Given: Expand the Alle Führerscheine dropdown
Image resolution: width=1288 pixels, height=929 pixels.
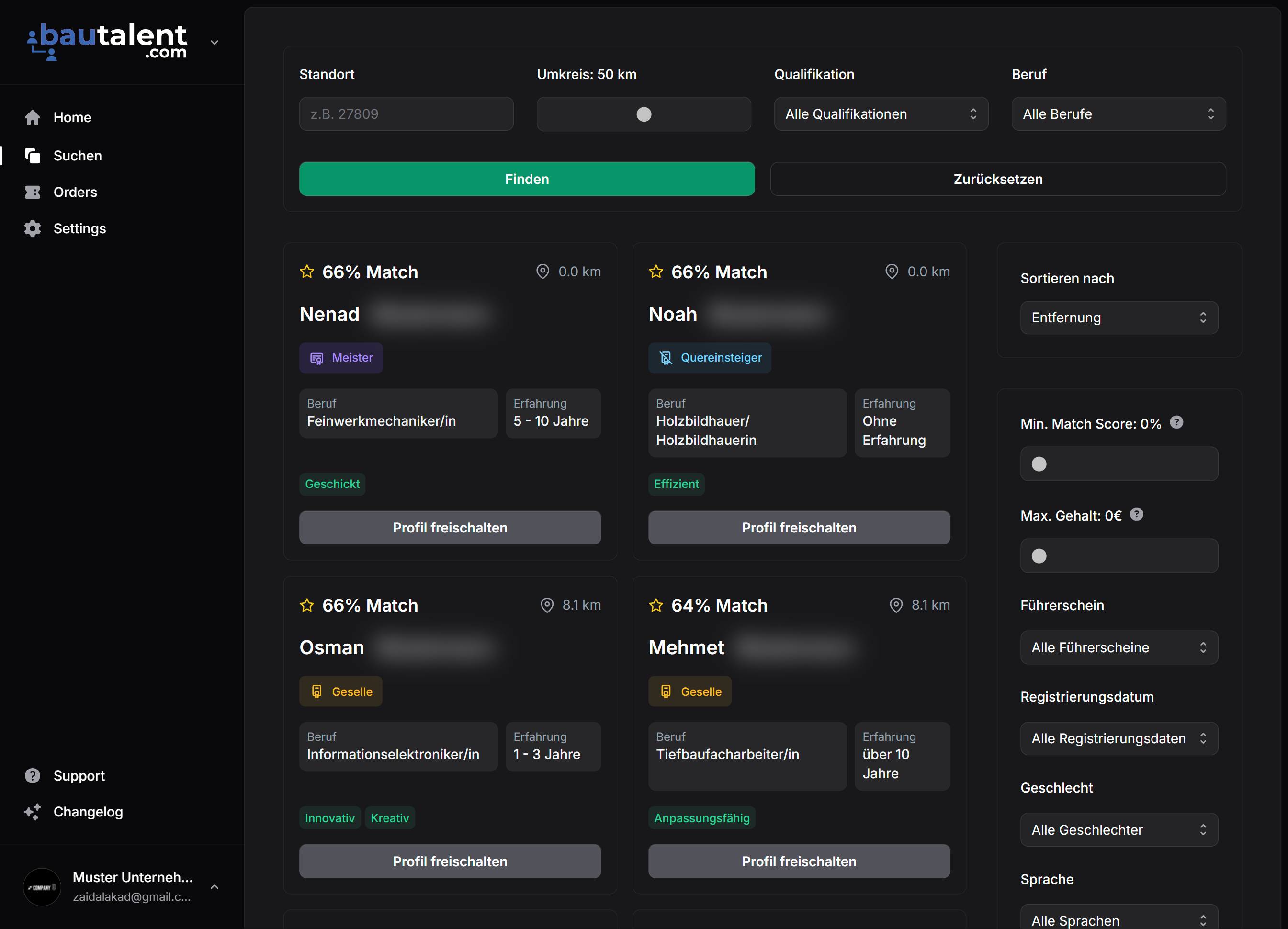Looking at the screenshot, I should click(x=1119, y=647).
